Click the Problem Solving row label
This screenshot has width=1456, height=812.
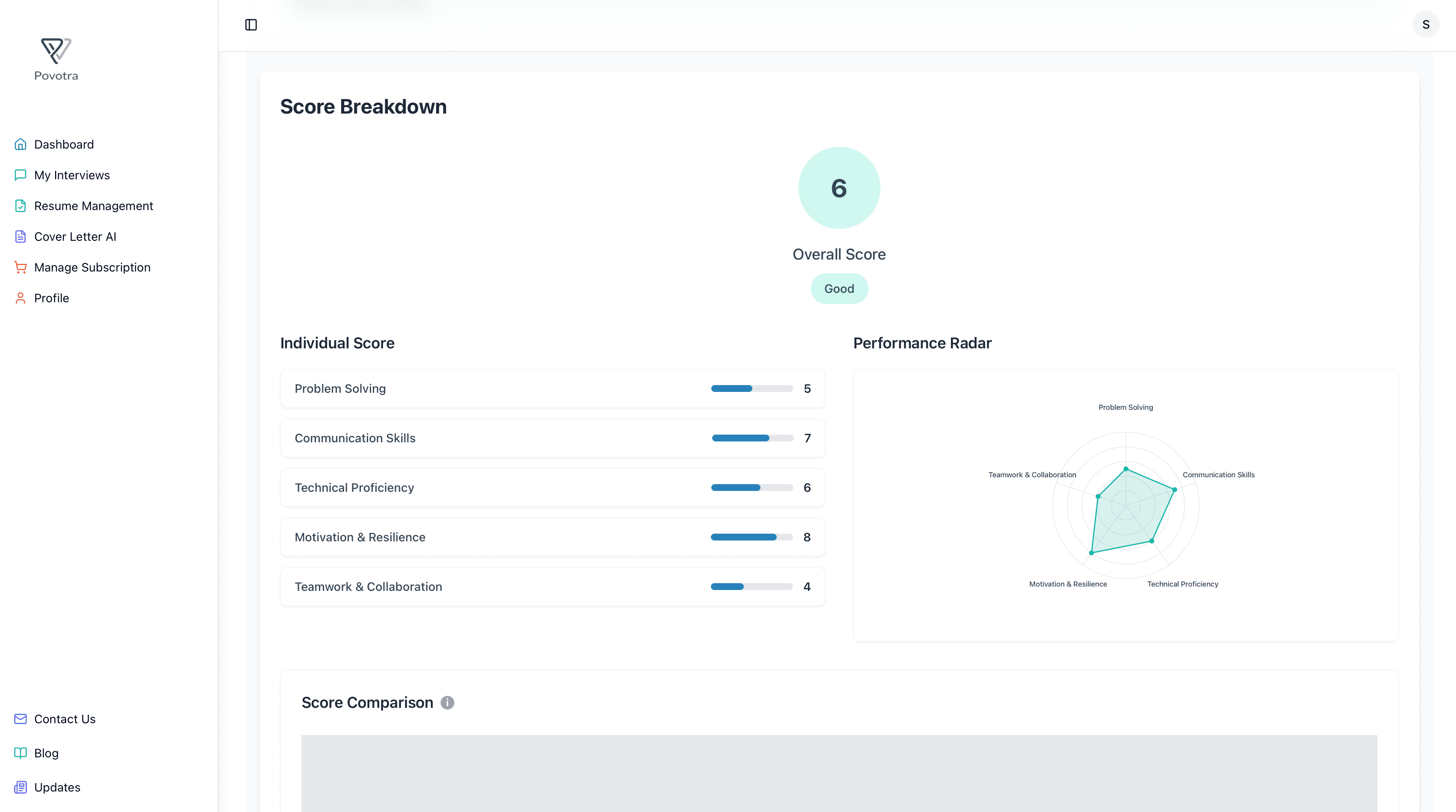(x=340, y=388)
